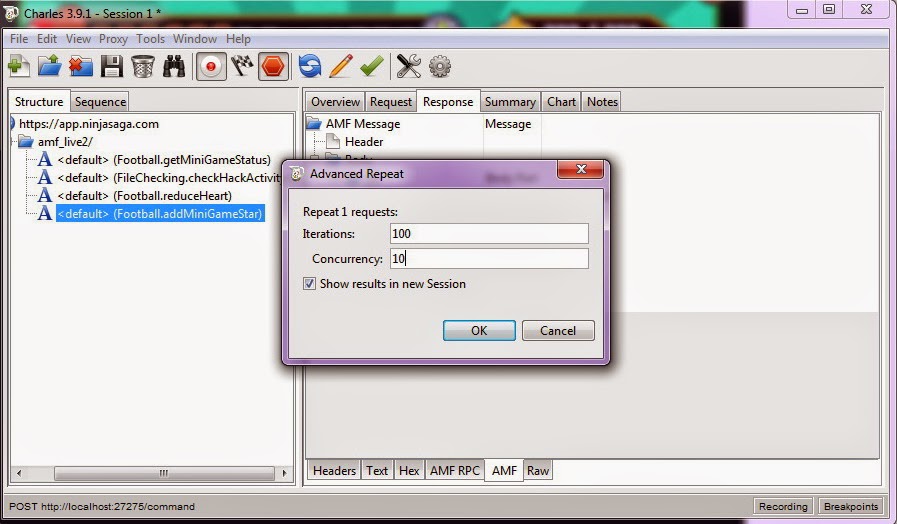
Task: Open the Edit menu
Action: (47, 39)
